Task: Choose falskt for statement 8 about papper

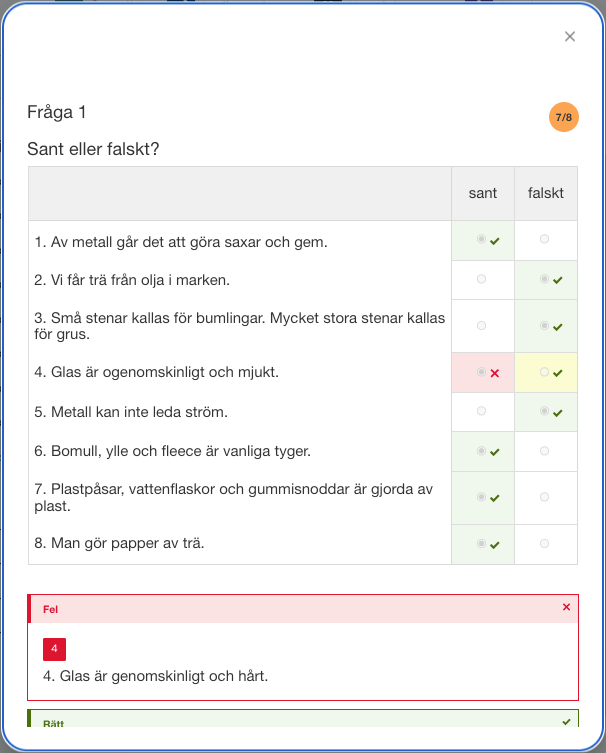Action: coord(544,544)
